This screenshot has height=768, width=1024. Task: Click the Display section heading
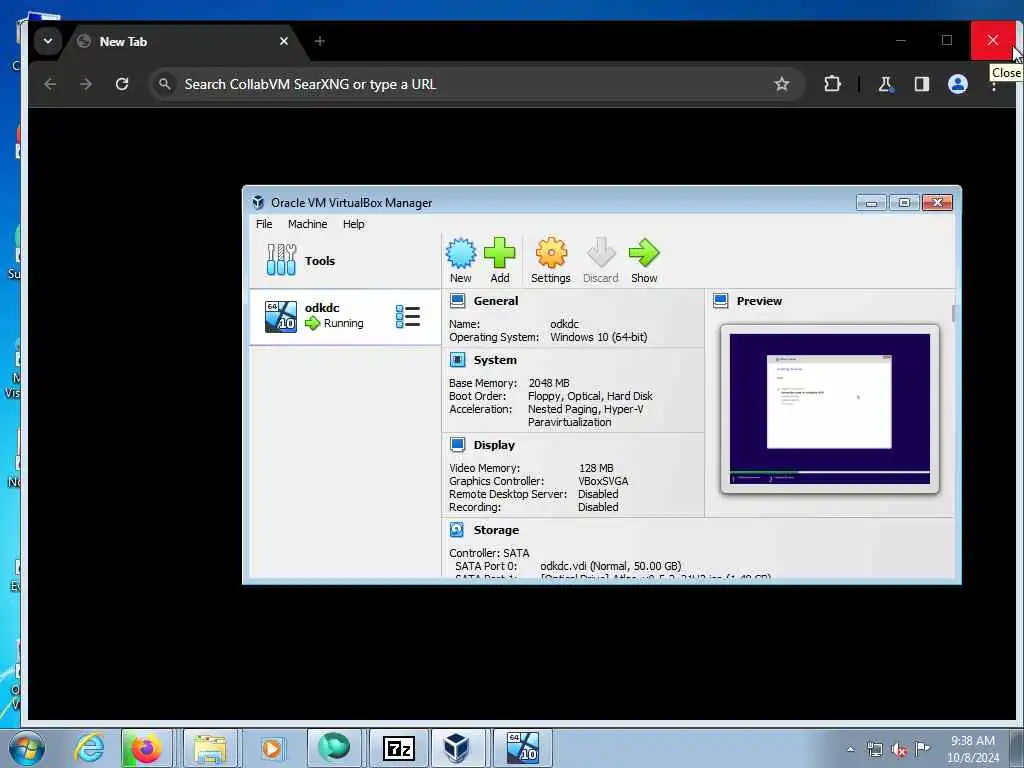(x=494, y=445)
